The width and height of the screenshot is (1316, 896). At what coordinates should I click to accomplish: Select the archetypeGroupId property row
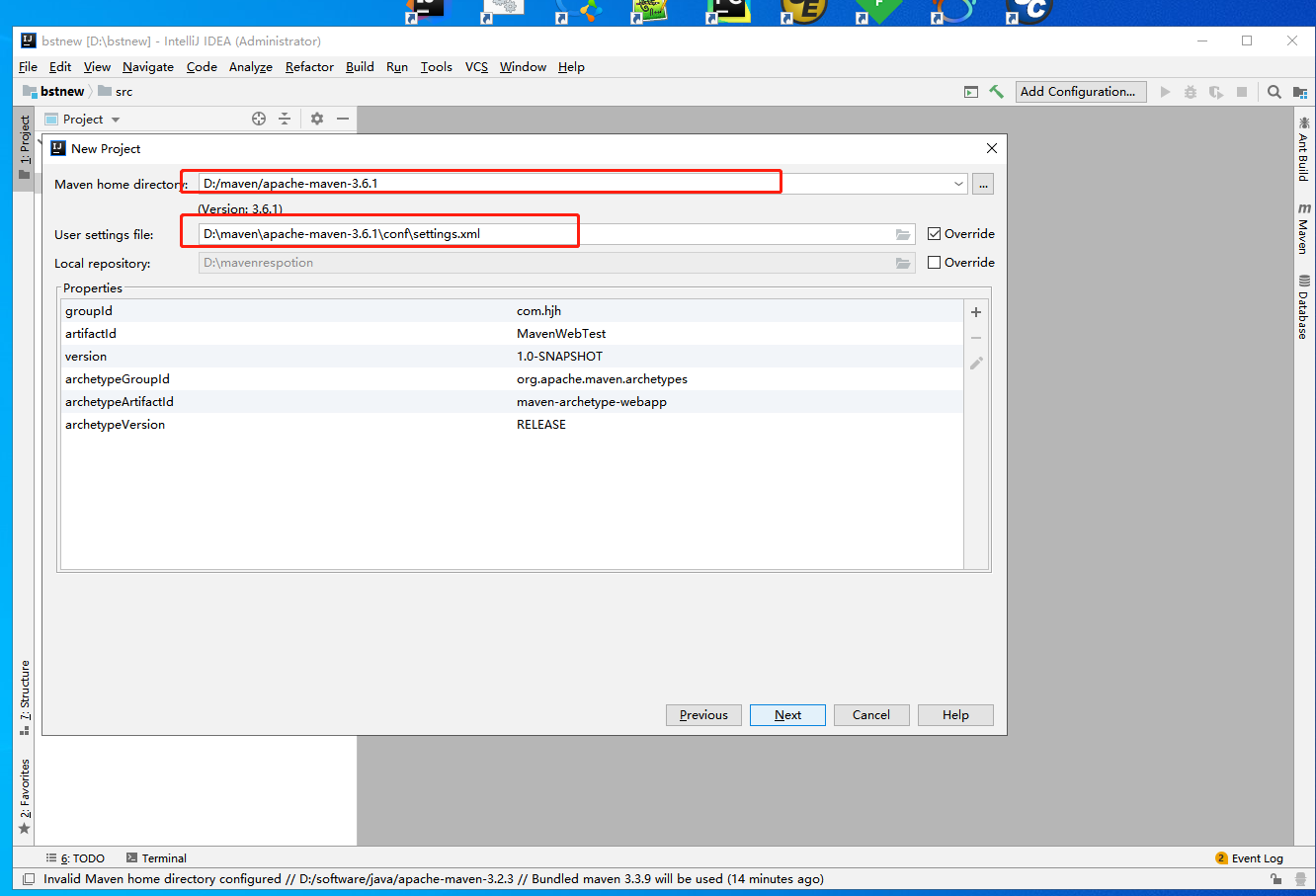pyautogui.click(x=512, y=379)
